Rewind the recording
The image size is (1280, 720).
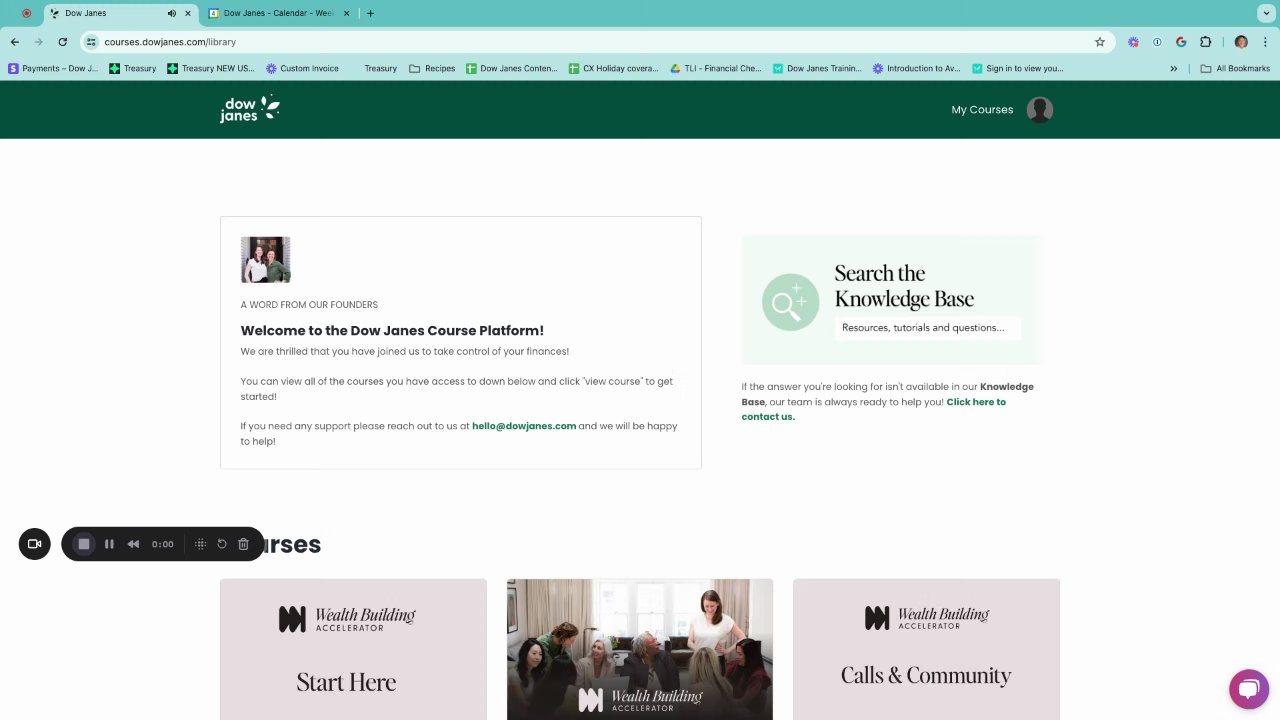(133, 544)
